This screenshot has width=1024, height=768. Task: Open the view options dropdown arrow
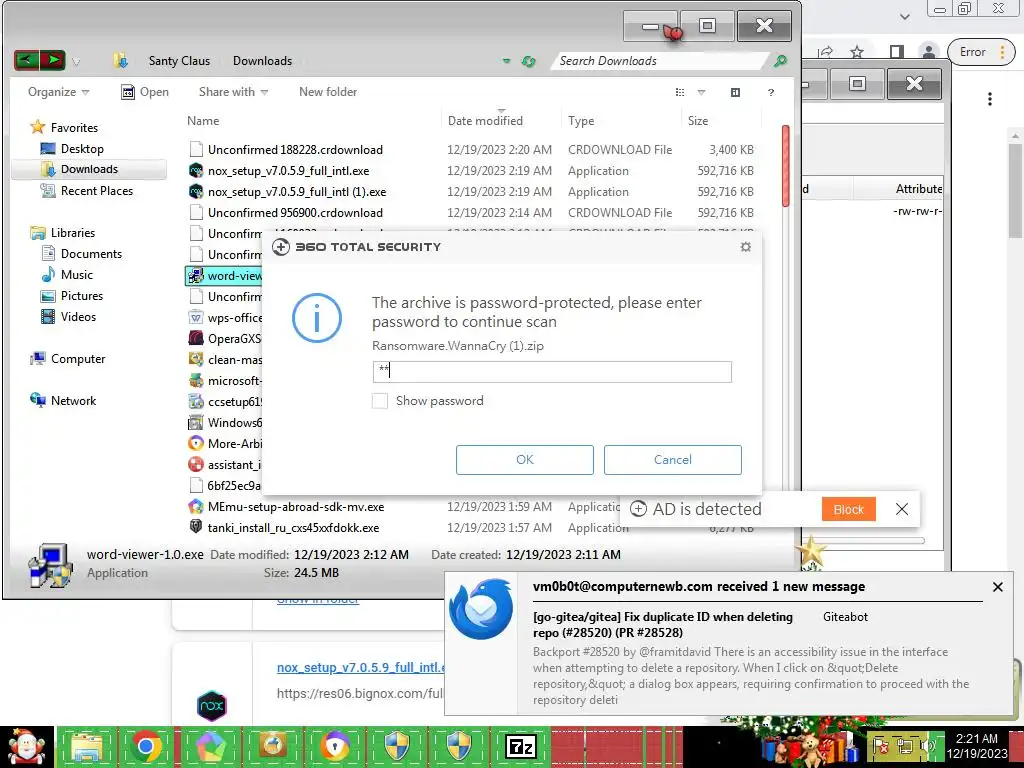(x=701, y=92)
